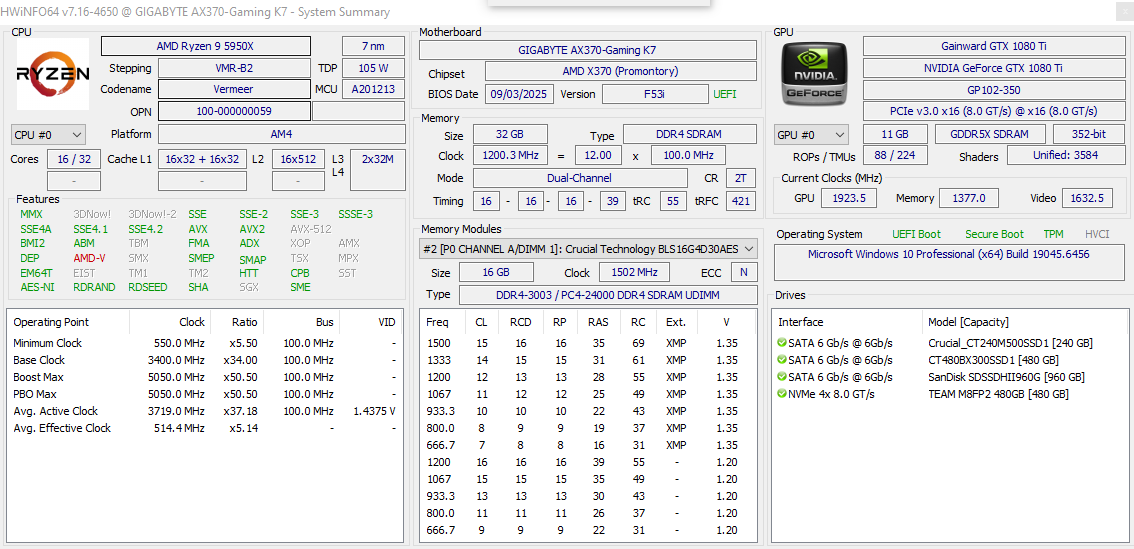Click the VMR-B2 stepping value

pyautogui.click(x=234, y=68)
